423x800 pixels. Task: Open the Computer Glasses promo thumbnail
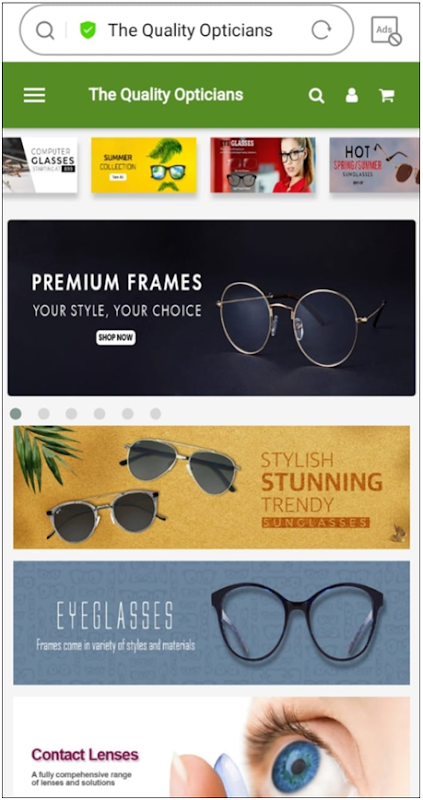click(x=40, y=165)
